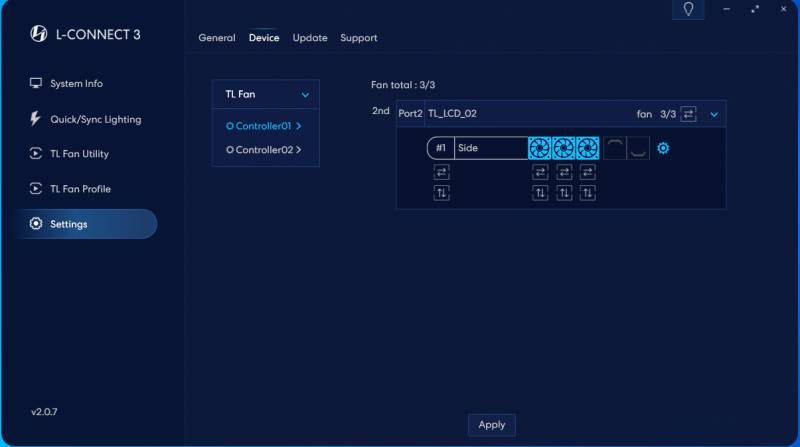Open the blue gear settings for group #1
Screen dimensions: 800x447
pyautogui.click(x=663, y=148)
